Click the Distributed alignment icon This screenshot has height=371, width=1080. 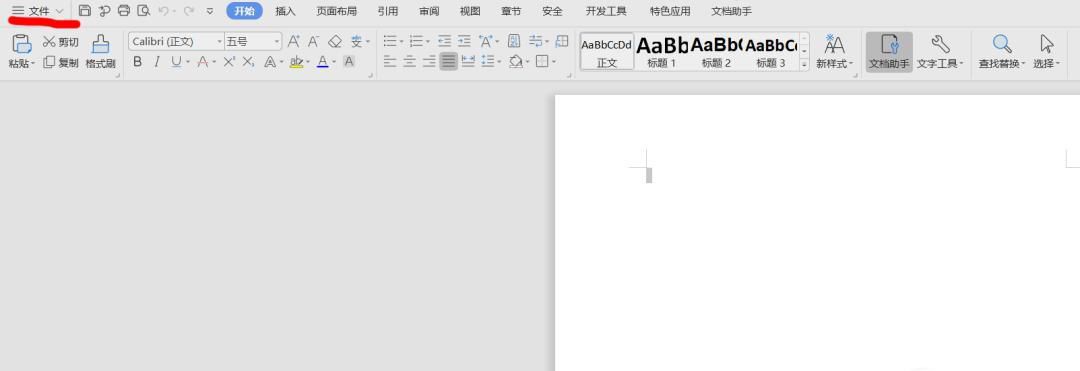point(468,62)
